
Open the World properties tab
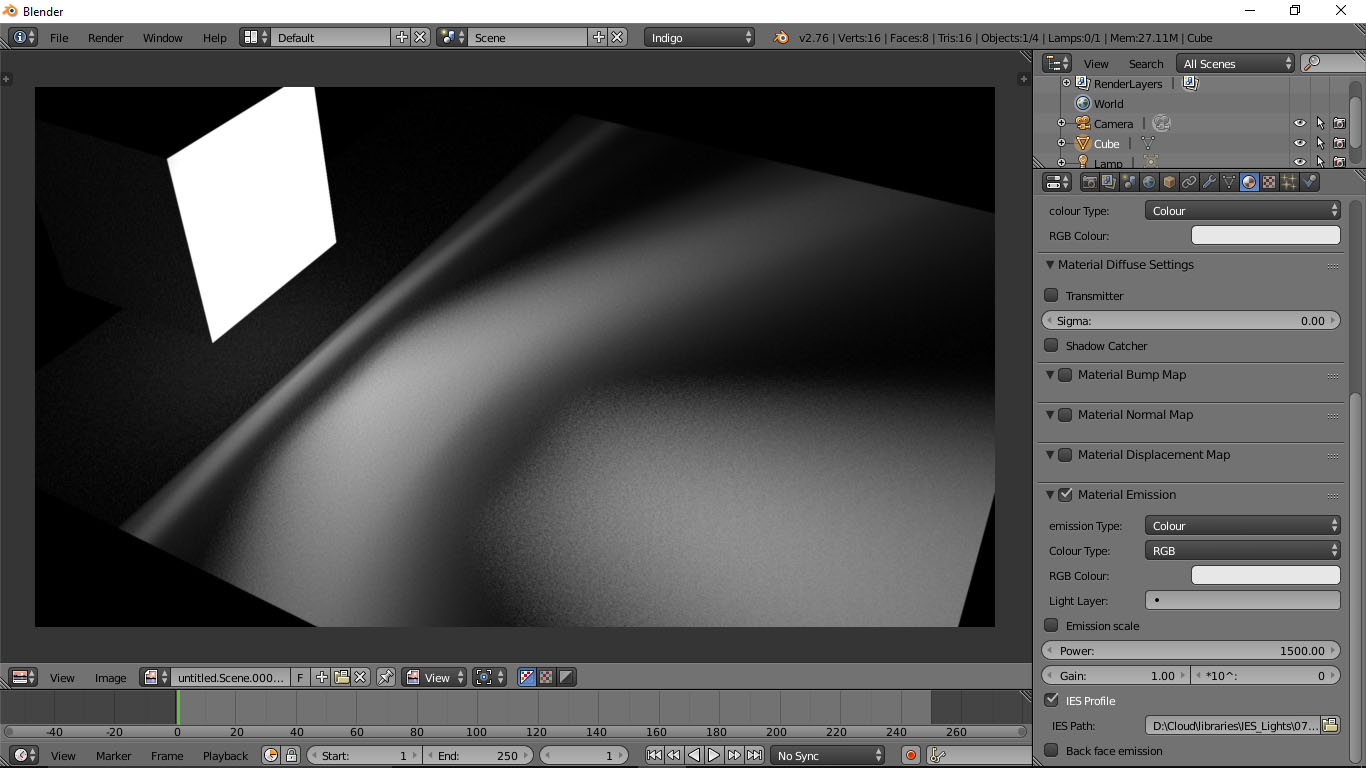click(x=1149, y=182)
